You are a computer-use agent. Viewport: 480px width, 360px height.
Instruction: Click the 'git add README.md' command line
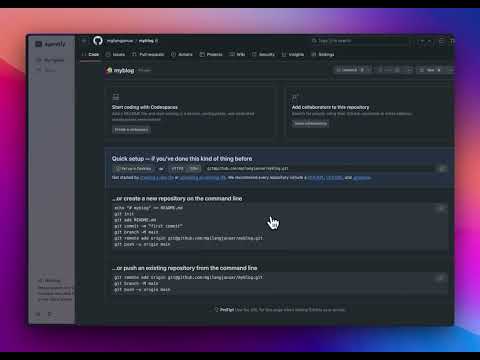coord(135,220)
